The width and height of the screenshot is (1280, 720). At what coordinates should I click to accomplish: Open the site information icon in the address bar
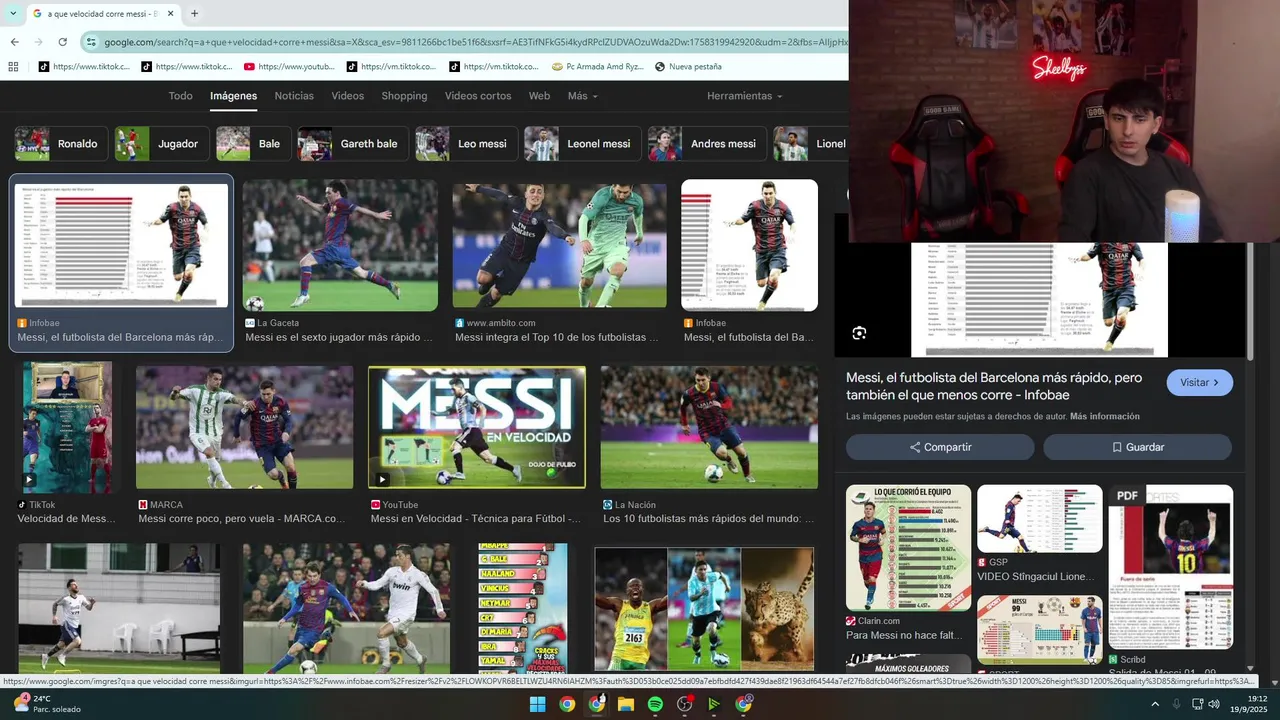91,42
